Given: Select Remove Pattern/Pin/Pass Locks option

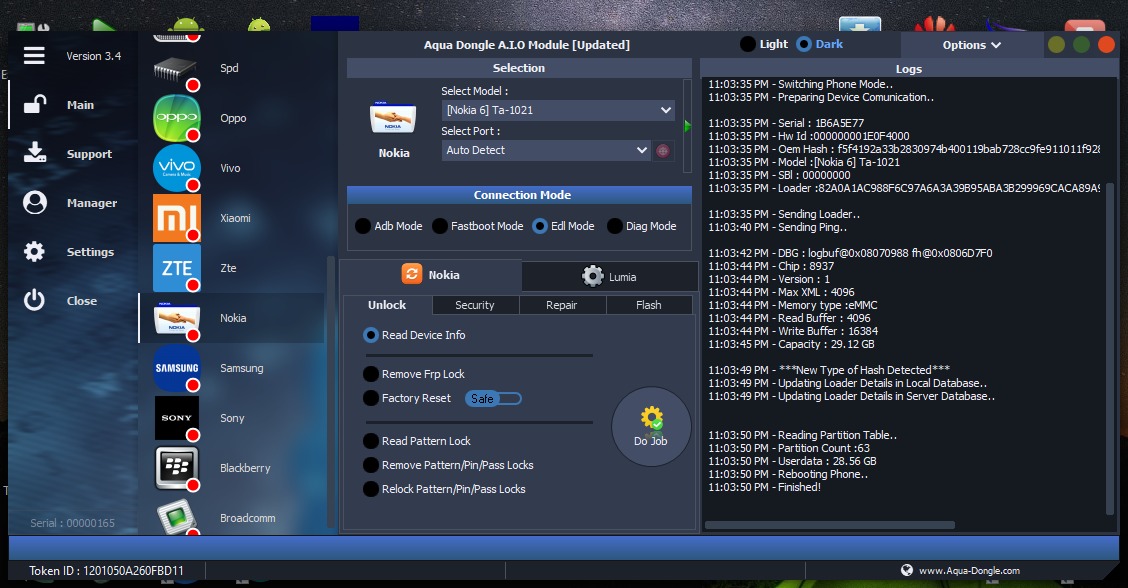Looking at the screenshot, I should [448, 465].
